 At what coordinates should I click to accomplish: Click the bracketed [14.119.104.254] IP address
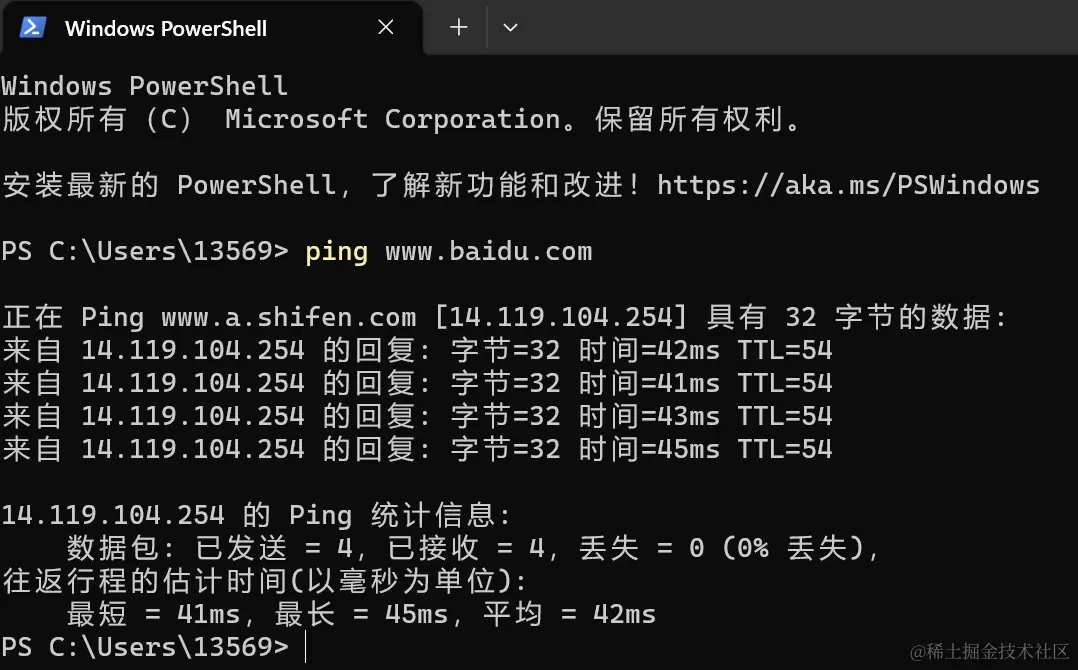(561, 317)
